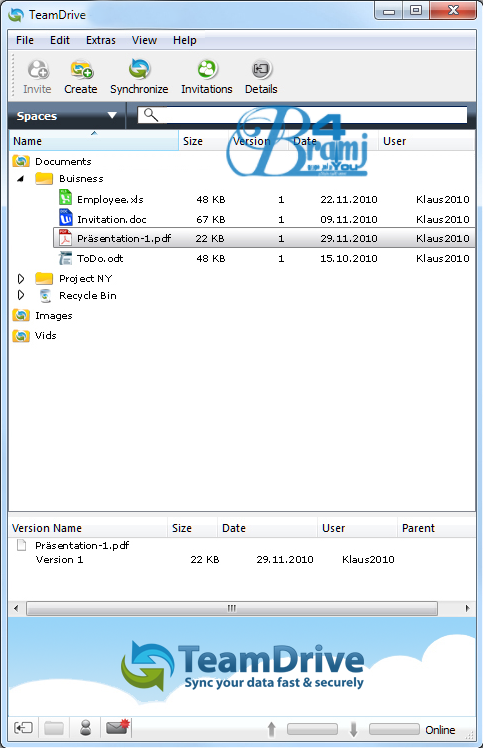Open the Extras menu
The image size is (483, 748).
tap(101, 40)
